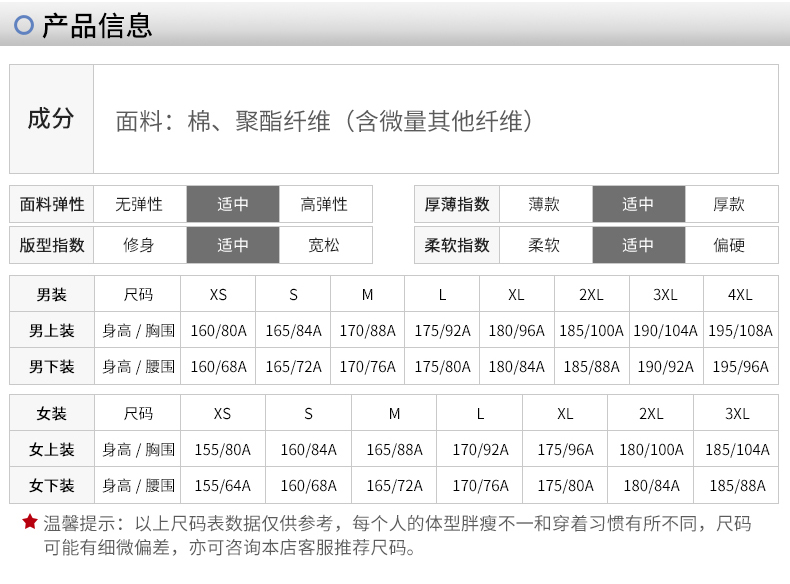Click the 180/96A cell in 男上装 row

click(516, 331)
